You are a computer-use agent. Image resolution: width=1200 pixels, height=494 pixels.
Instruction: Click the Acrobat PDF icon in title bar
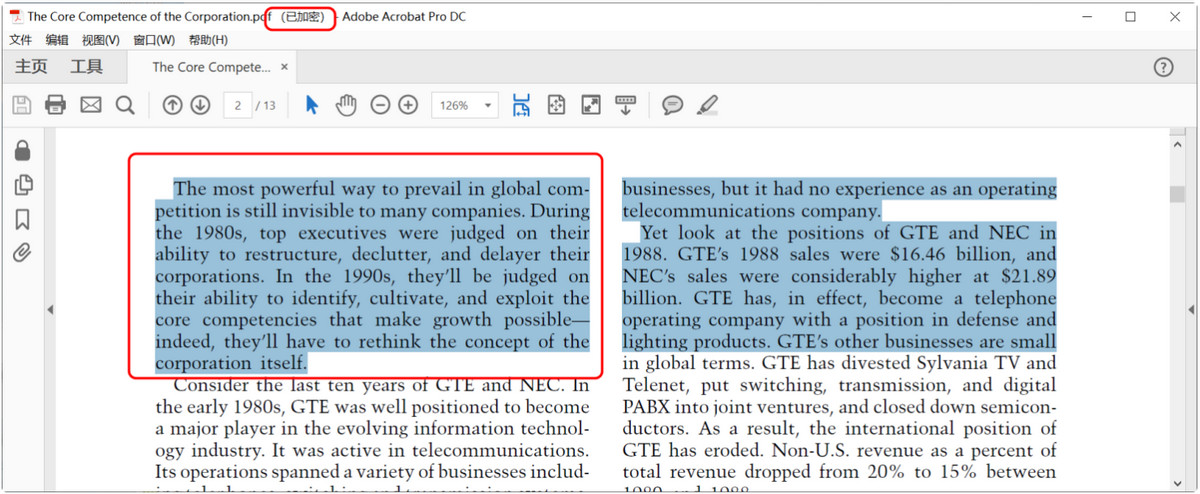pyautogui.click(x=15, y=16)
